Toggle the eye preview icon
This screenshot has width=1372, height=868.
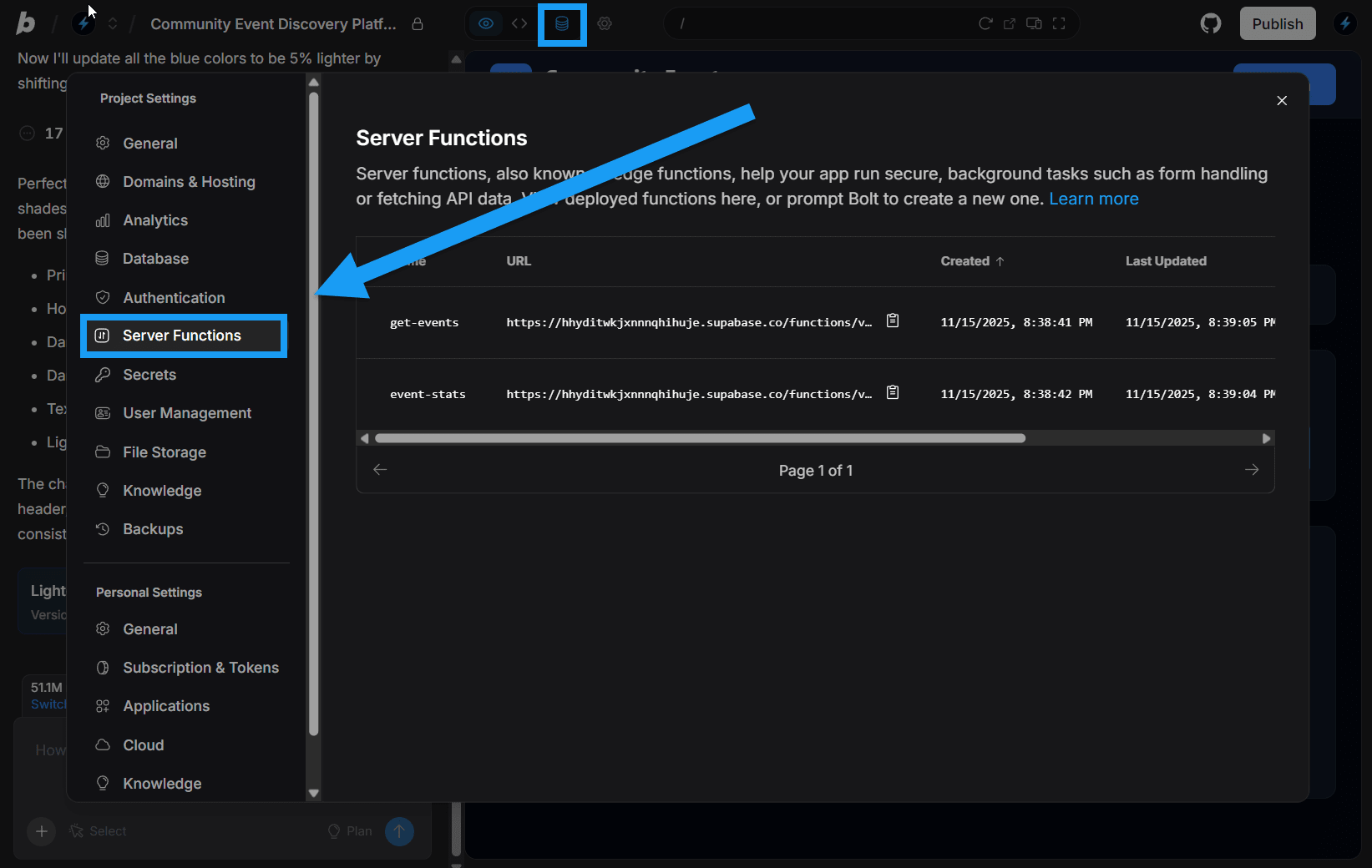[486, 23]
